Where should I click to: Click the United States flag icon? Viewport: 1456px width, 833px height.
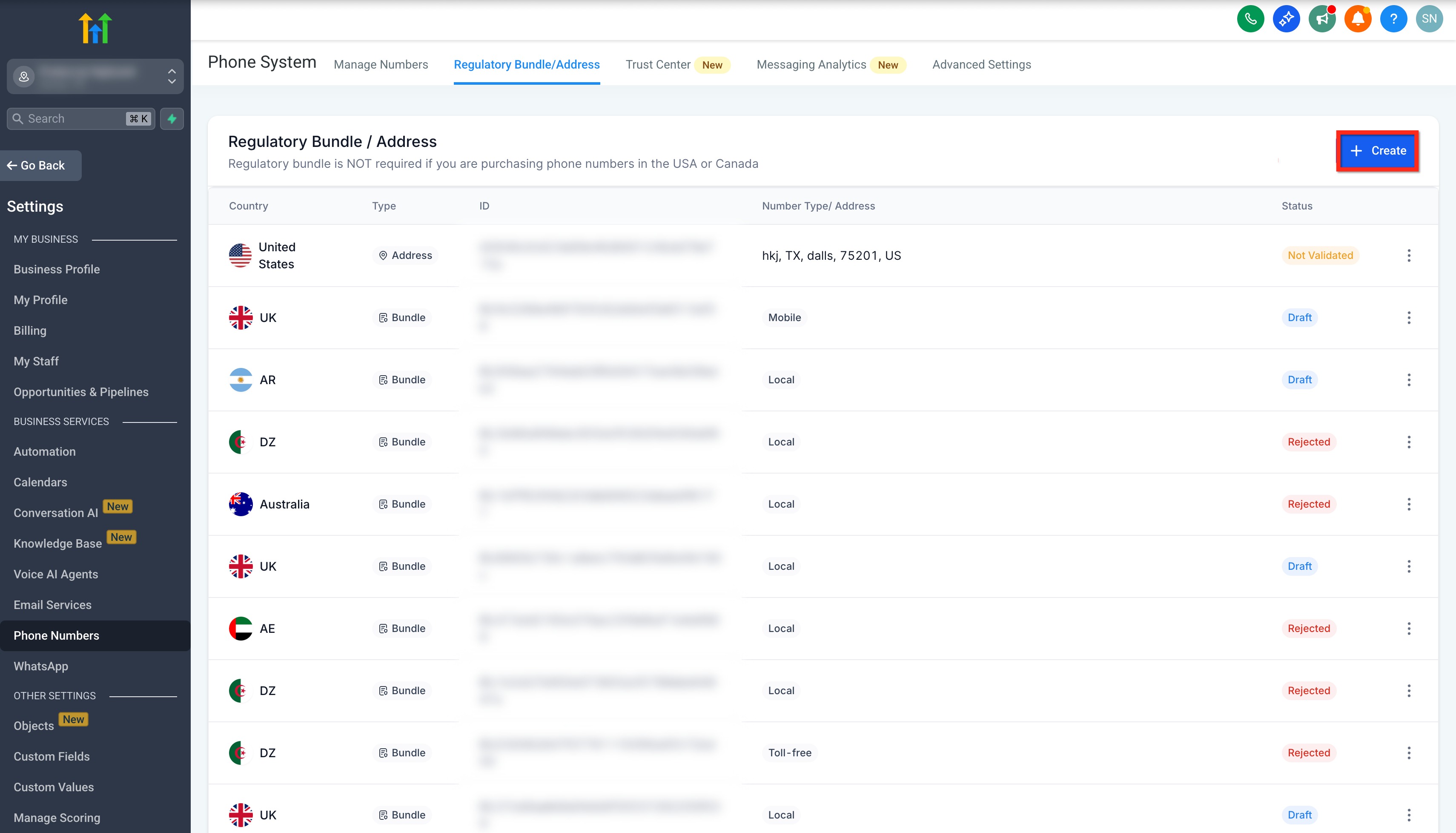click(x=240, y=255)
